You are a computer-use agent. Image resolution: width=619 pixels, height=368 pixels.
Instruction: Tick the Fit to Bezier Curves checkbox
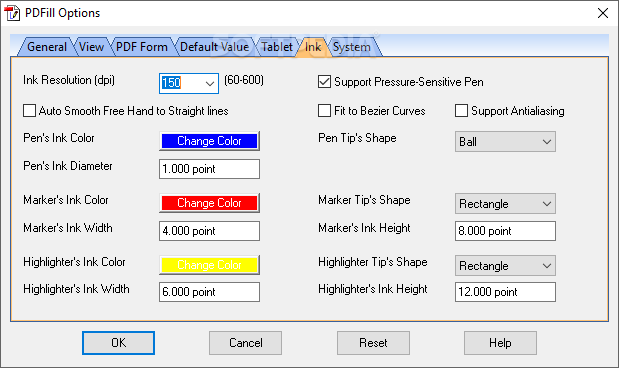[x=324, y=111]
